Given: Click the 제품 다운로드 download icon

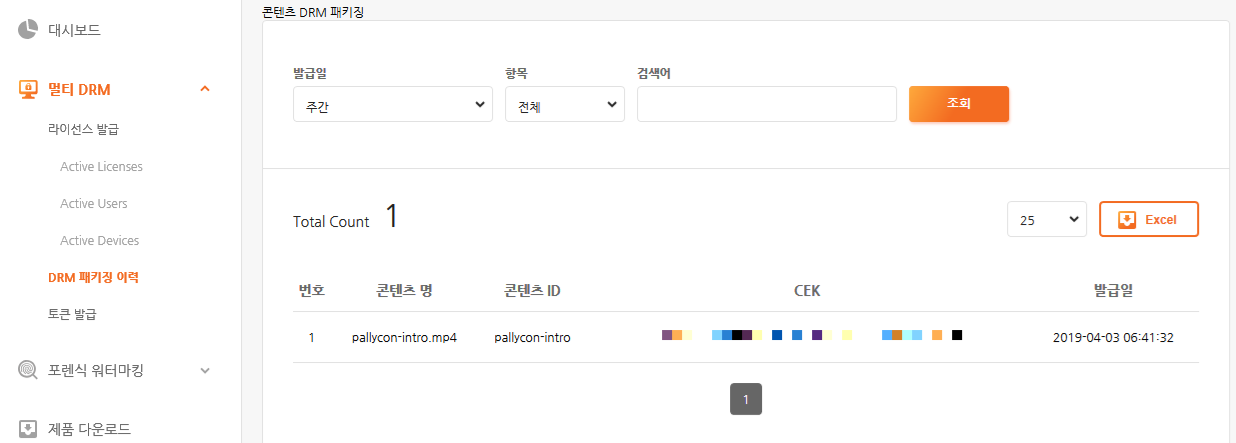Looking at the screenshot, I should pos(28,429).
